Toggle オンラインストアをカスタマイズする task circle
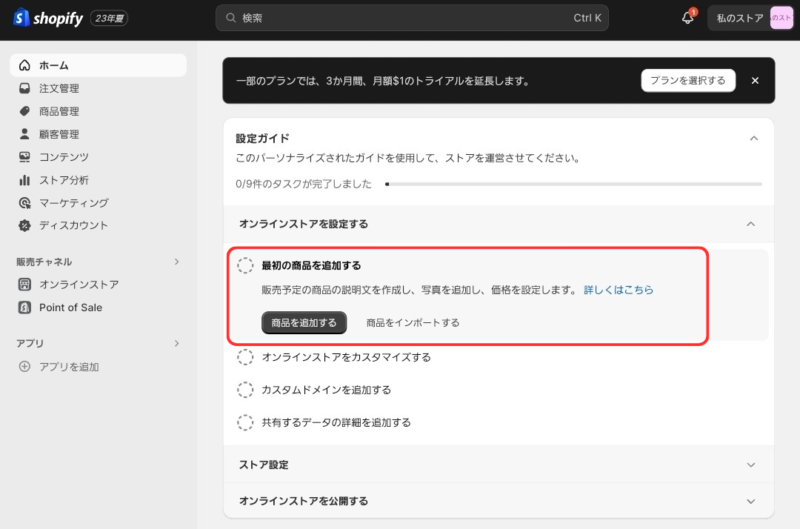Image resolution: width=800 pixels, height=529 pixels. [245, 357]
